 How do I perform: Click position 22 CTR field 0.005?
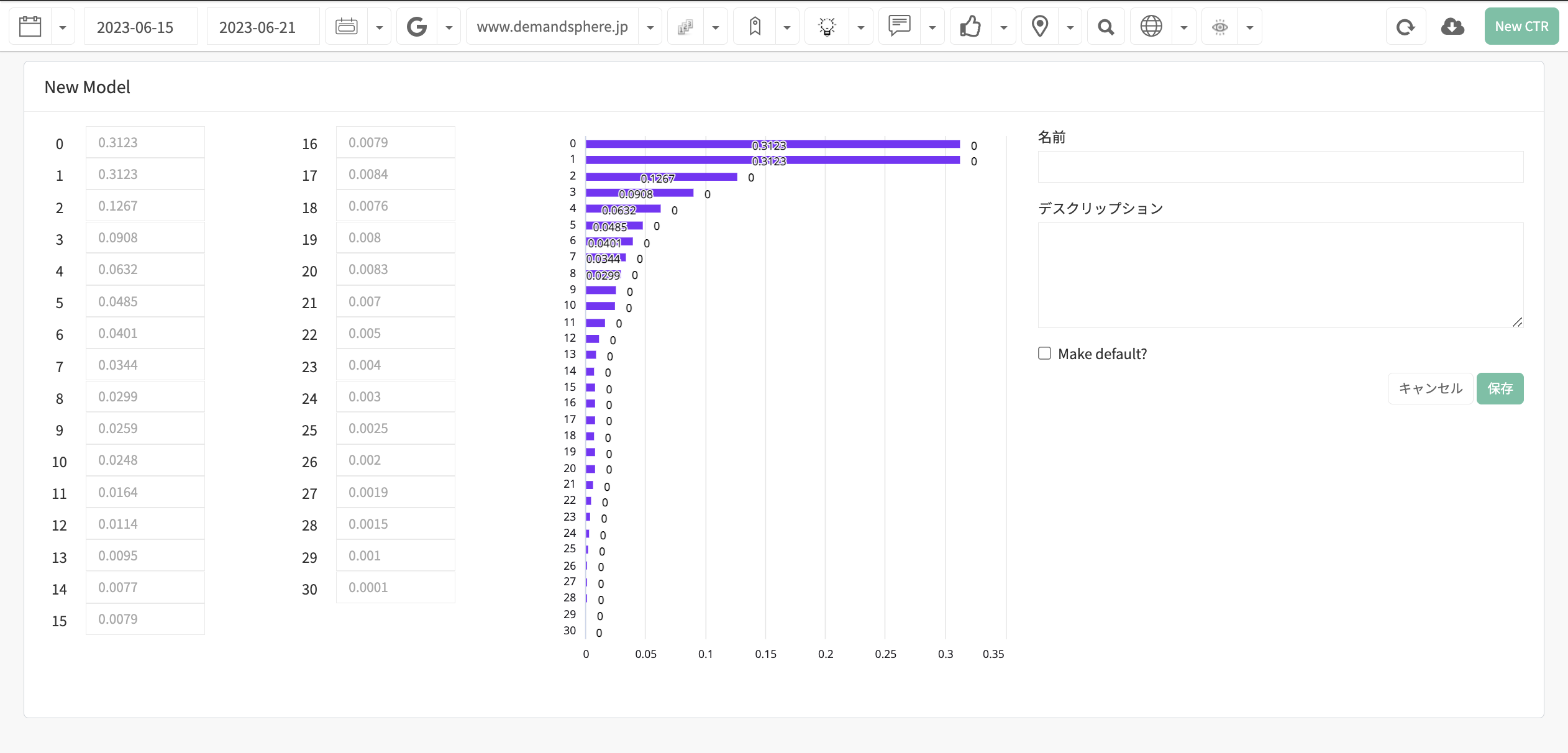(x=395, y=333)
